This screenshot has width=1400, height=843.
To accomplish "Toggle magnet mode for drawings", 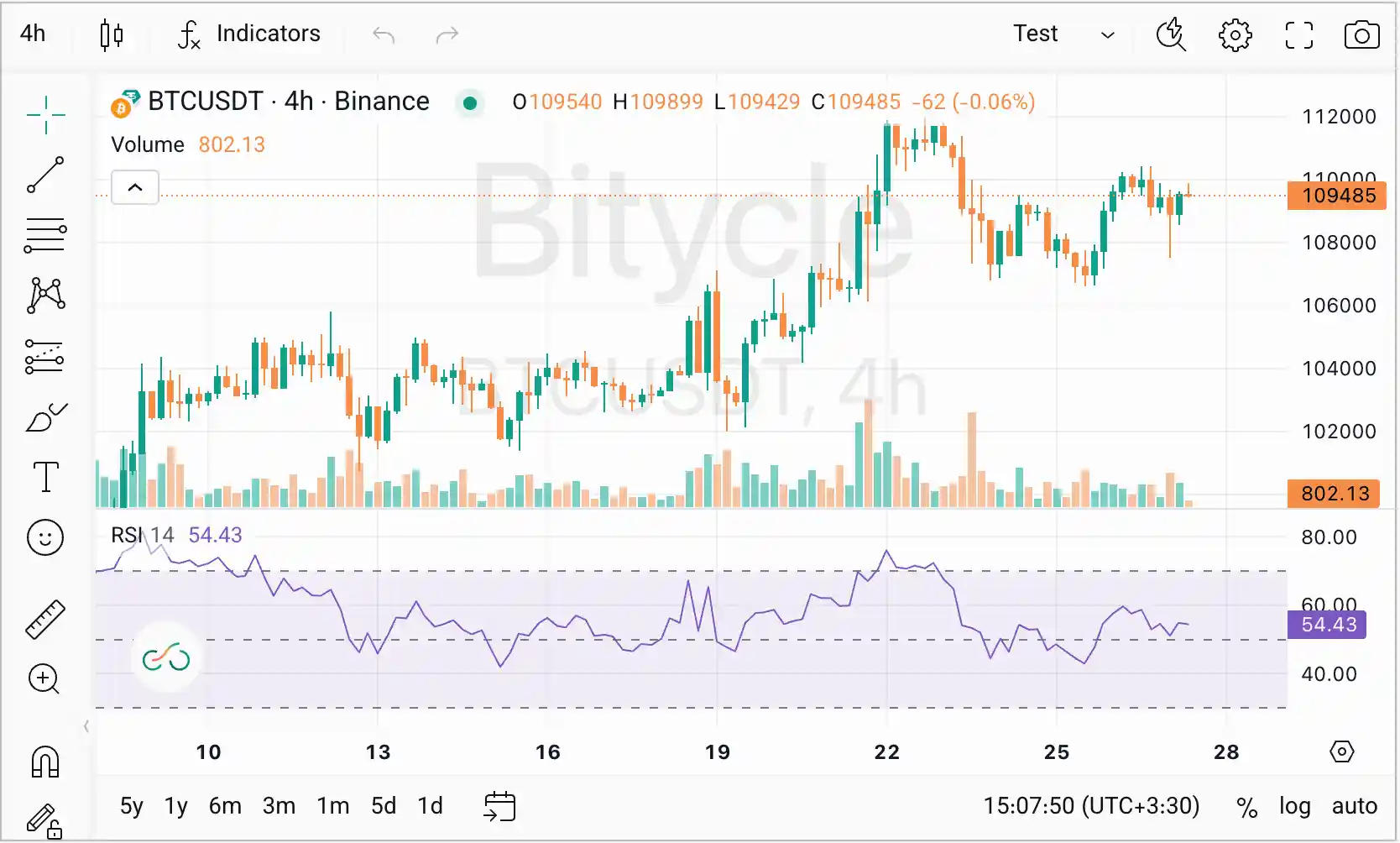I will point(45,762).
